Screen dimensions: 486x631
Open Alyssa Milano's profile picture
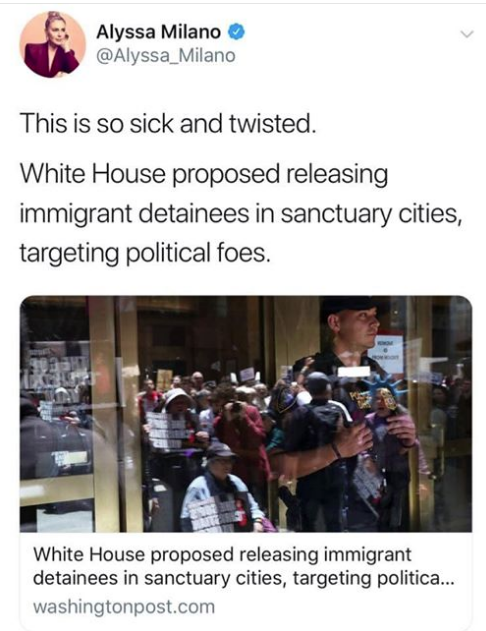[x=53, y=44]
